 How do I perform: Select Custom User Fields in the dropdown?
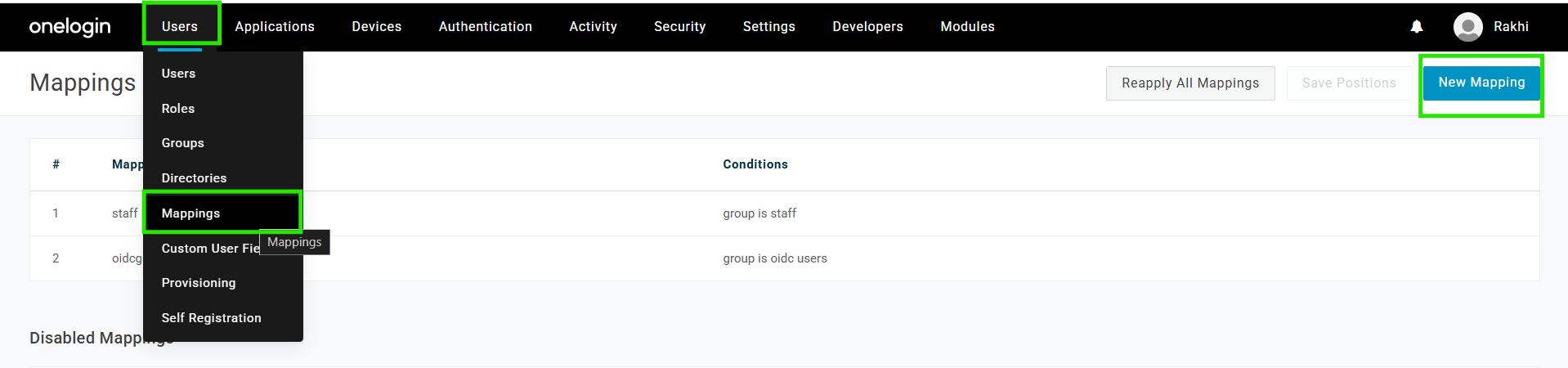(210, 249)
